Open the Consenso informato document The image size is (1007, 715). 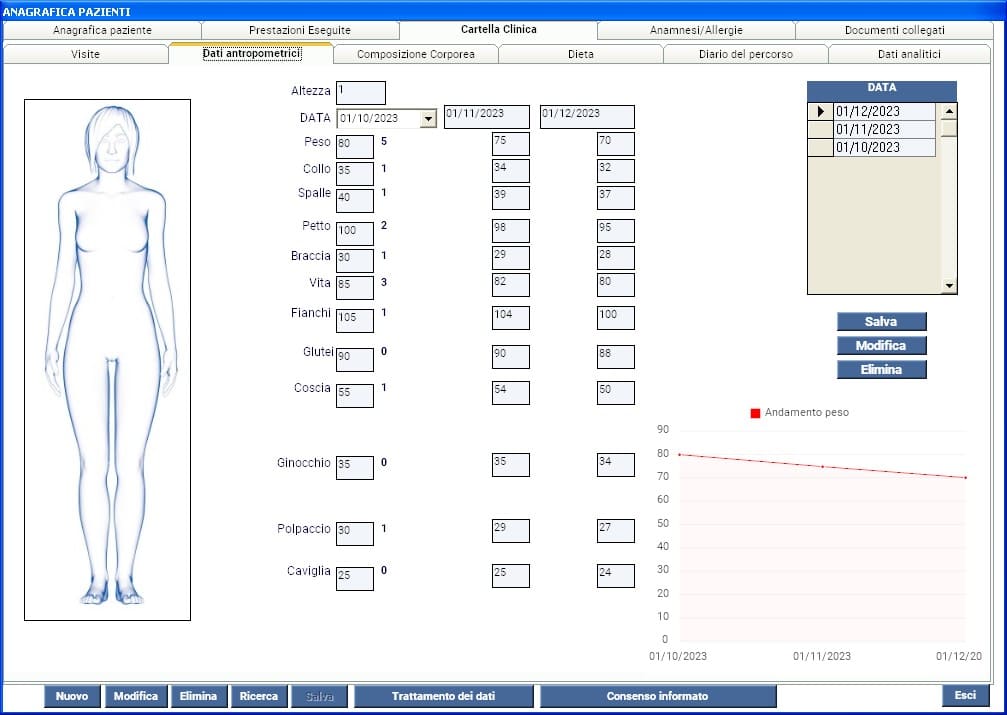point(658,696)
